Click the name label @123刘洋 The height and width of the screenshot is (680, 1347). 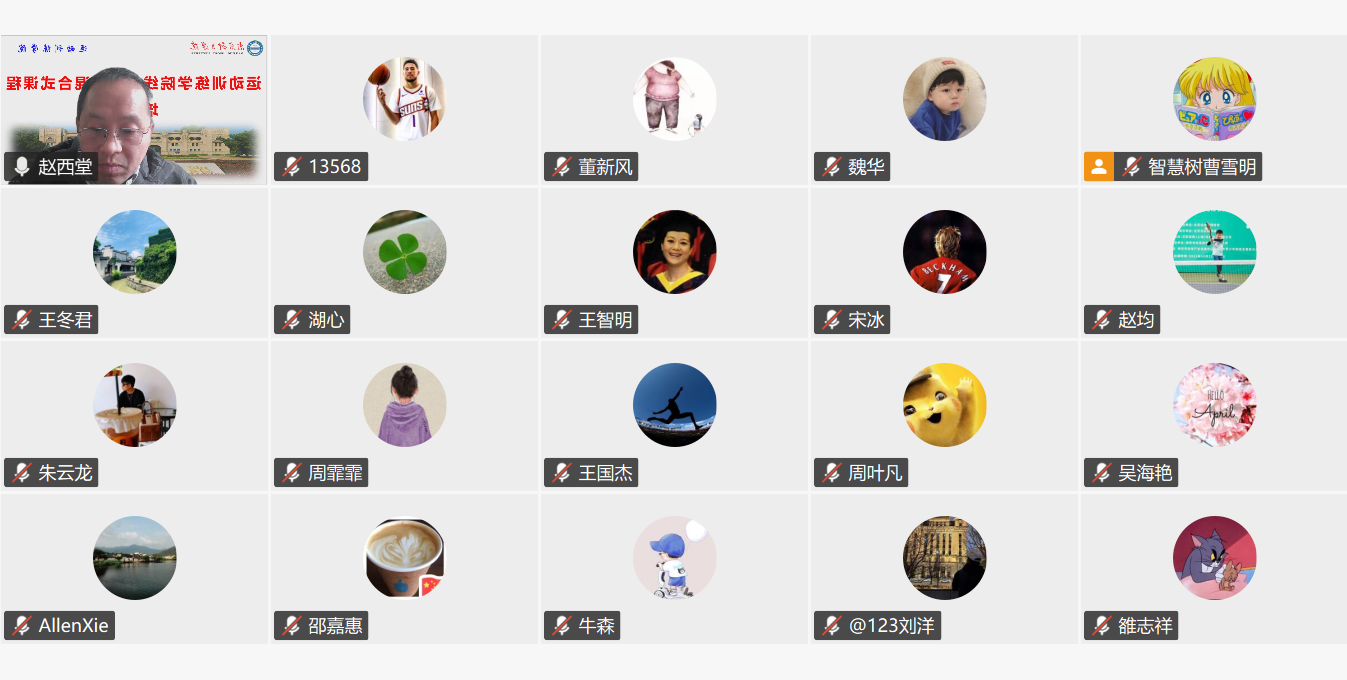[x=891, y=626]
